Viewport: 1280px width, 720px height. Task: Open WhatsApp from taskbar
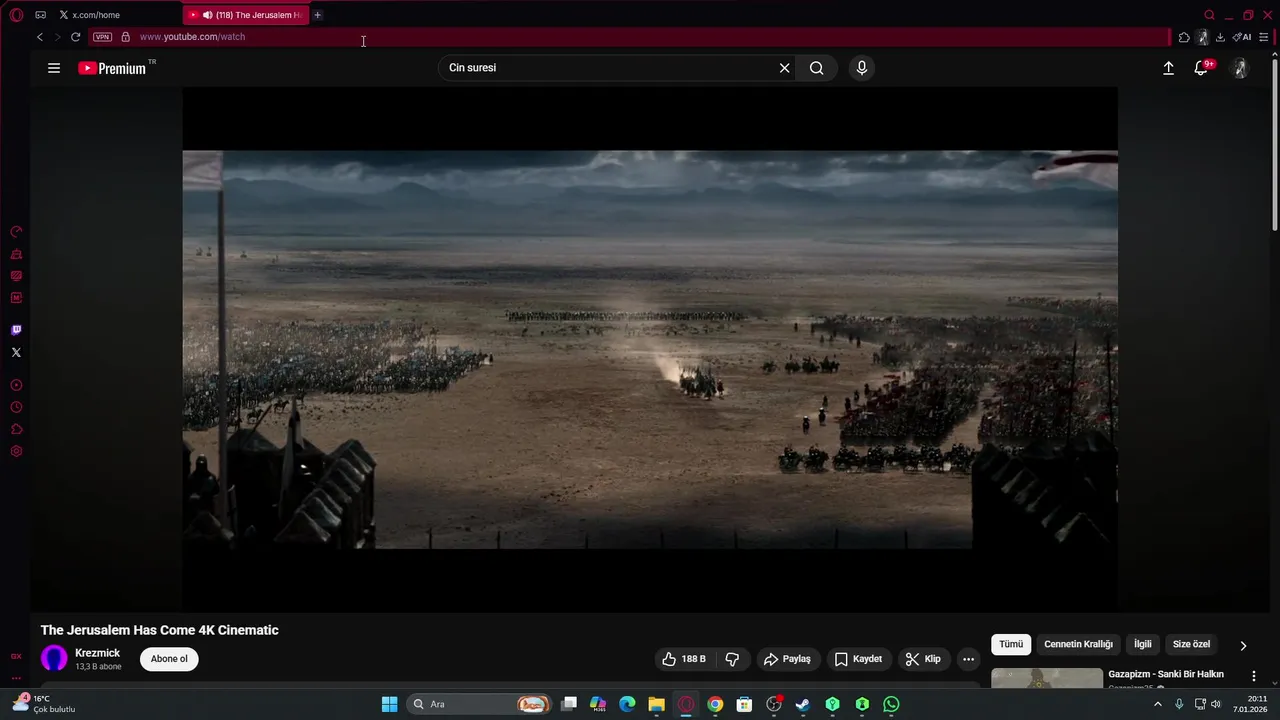[x=891, y=704]
